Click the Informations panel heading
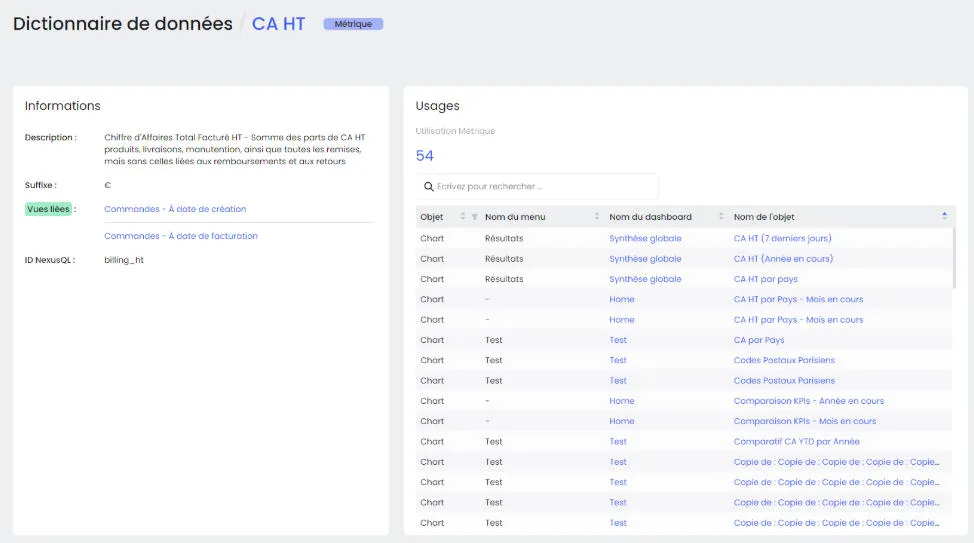The width and height of the screenshot is (974, 543). click(x=63, y=106)
